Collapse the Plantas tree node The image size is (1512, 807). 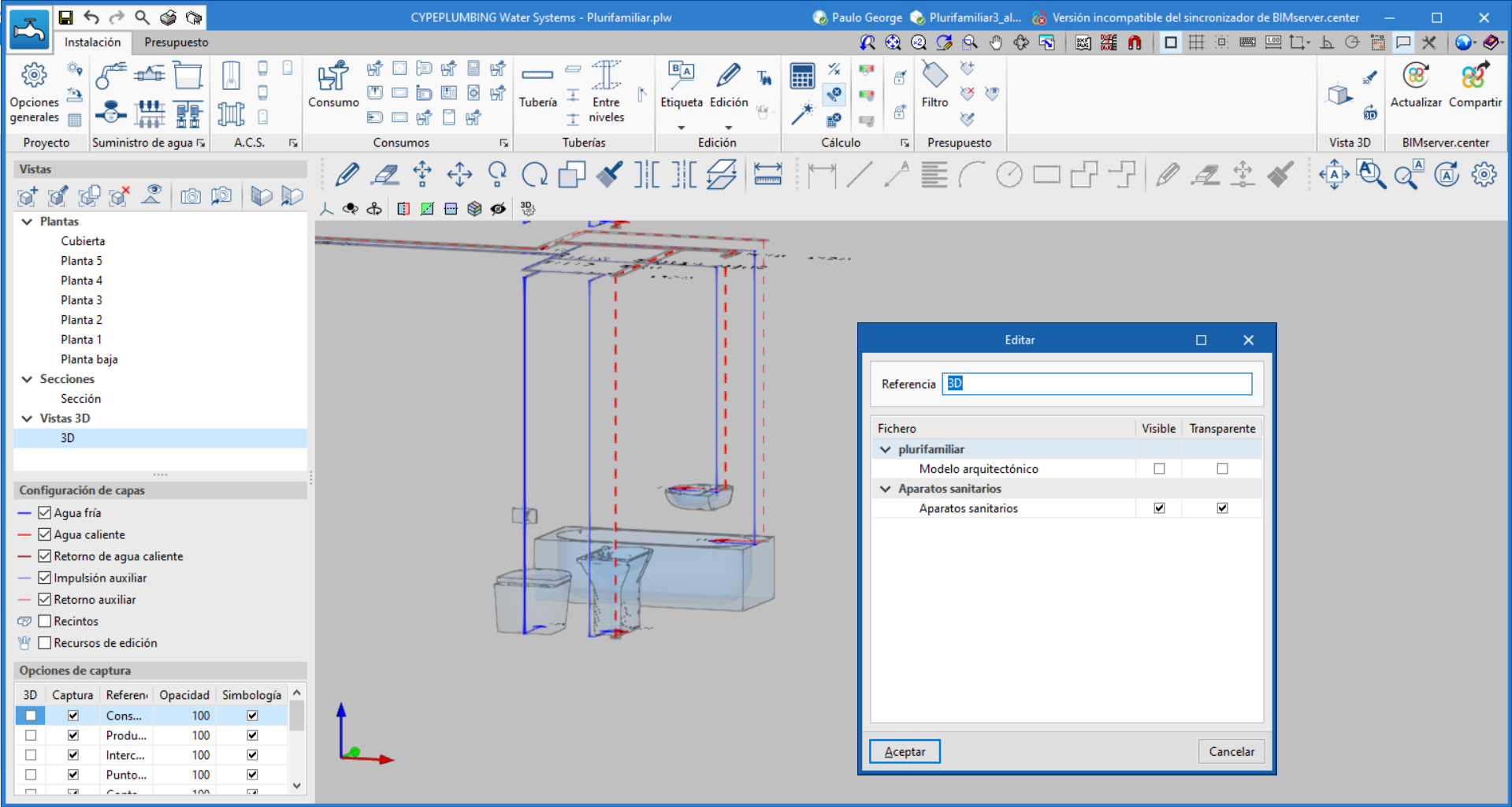click(27, 221)
